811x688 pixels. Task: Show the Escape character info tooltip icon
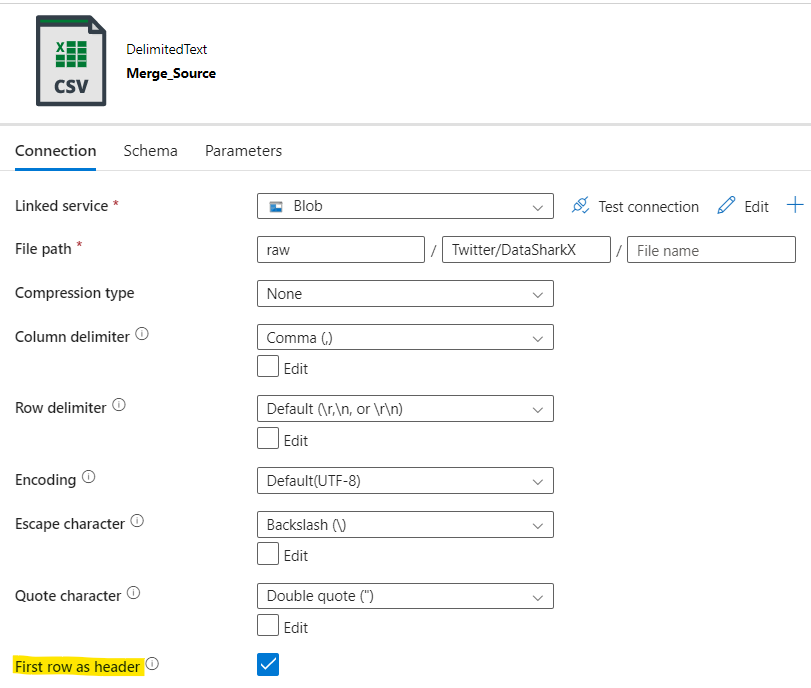[137, 521]
